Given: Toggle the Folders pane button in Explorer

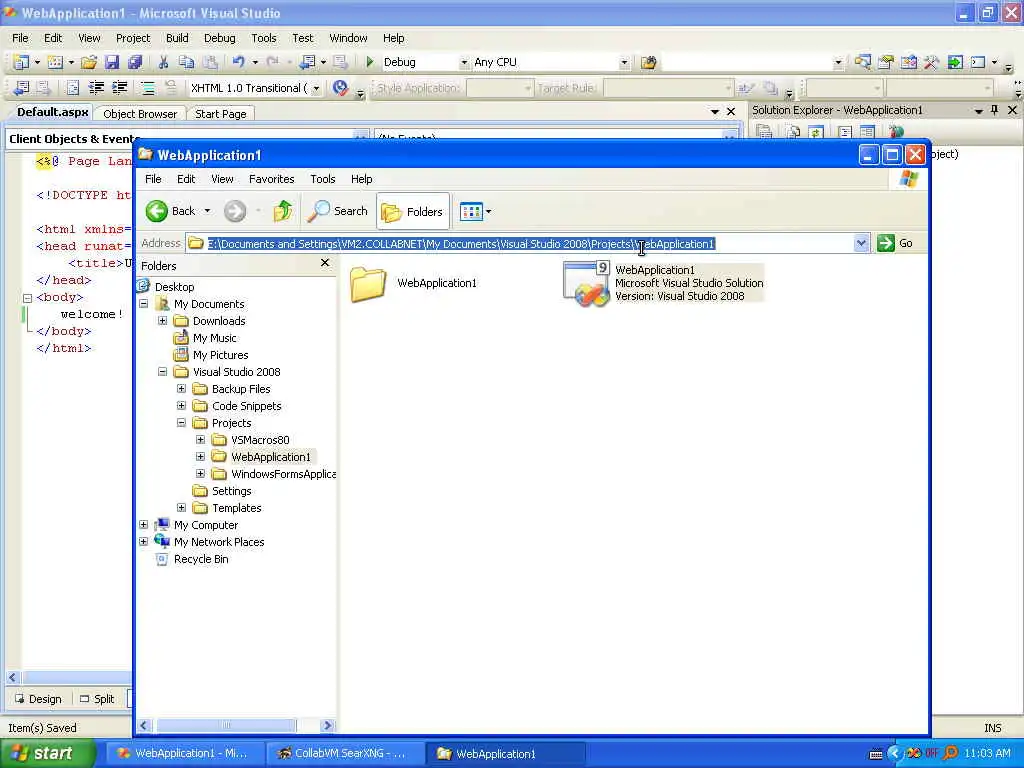Looking at the screenshot, I should click(413, 211).
